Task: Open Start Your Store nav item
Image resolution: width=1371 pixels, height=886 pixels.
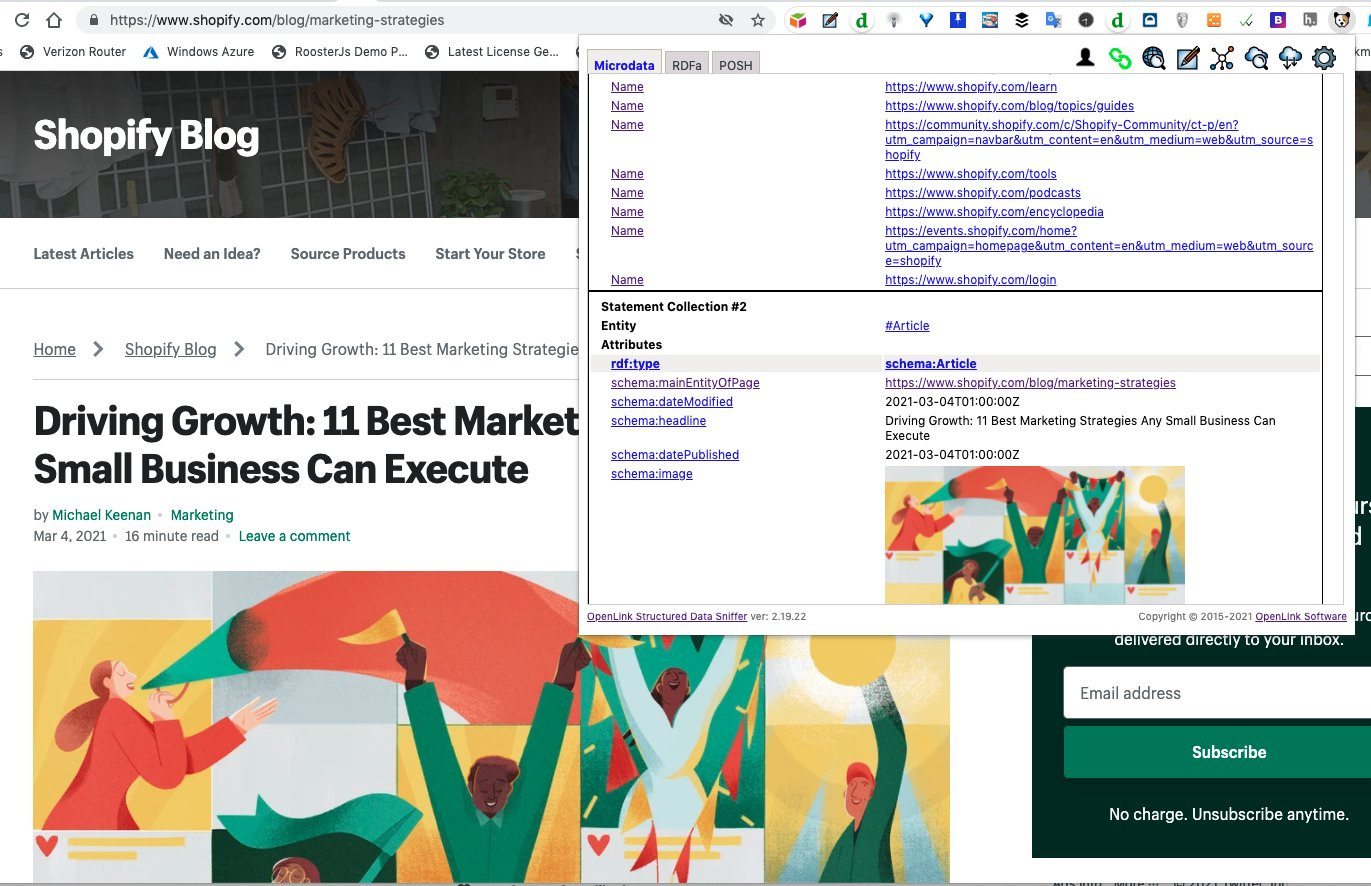Action: click(490, 254)
